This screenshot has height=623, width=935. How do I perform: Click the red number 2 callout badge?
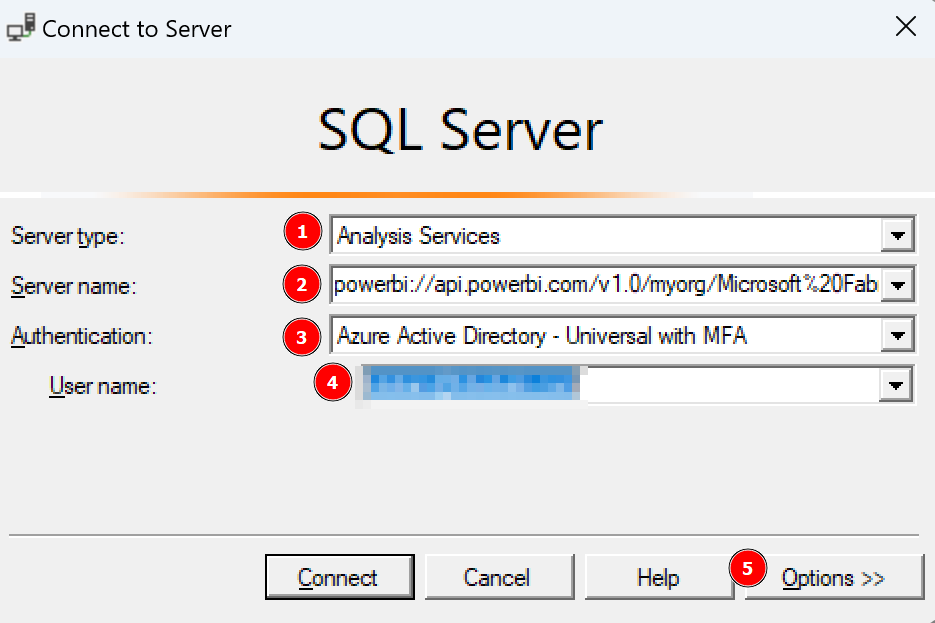[301, 285]
